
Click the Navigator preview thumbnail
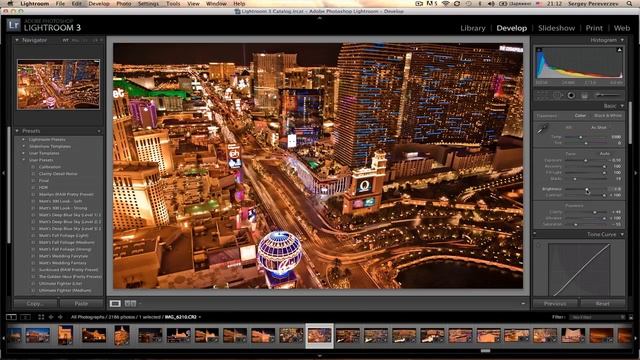(58, 84)
